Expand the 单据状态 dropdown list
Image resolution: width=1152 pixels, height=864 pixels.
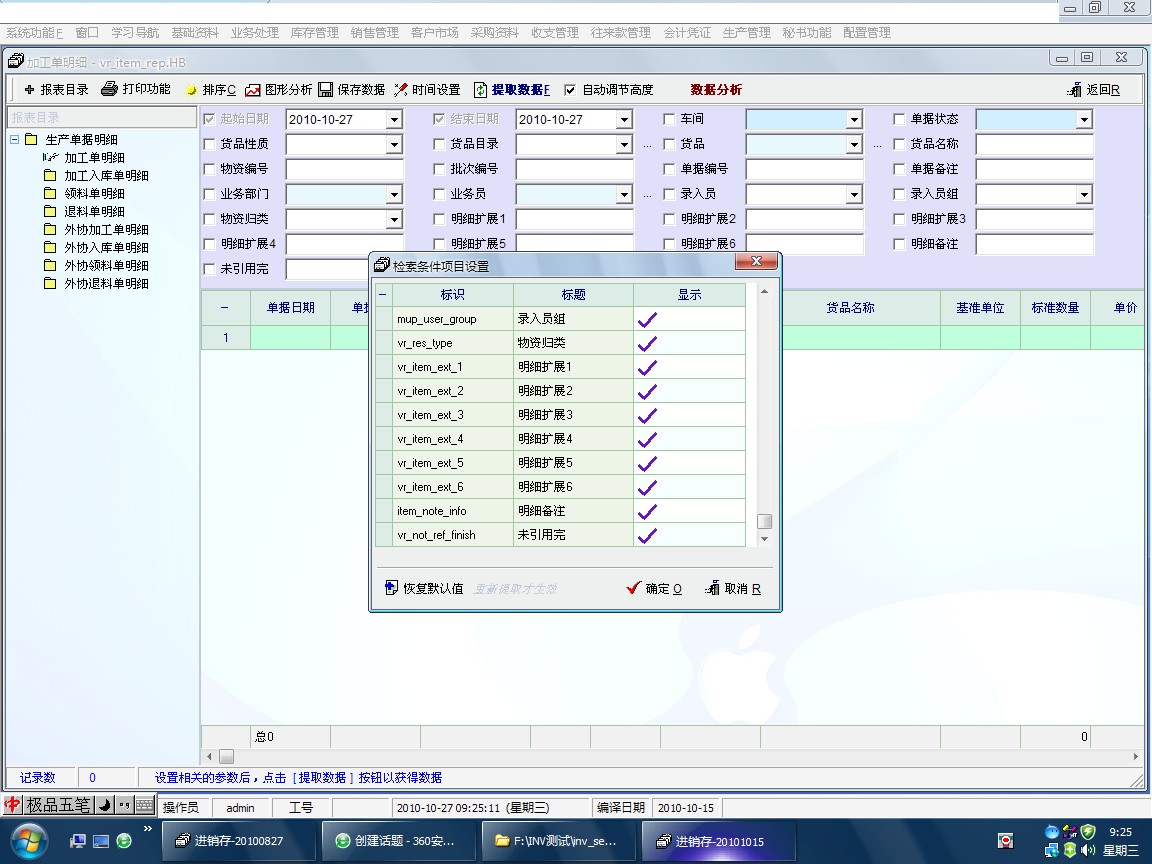1084,120
